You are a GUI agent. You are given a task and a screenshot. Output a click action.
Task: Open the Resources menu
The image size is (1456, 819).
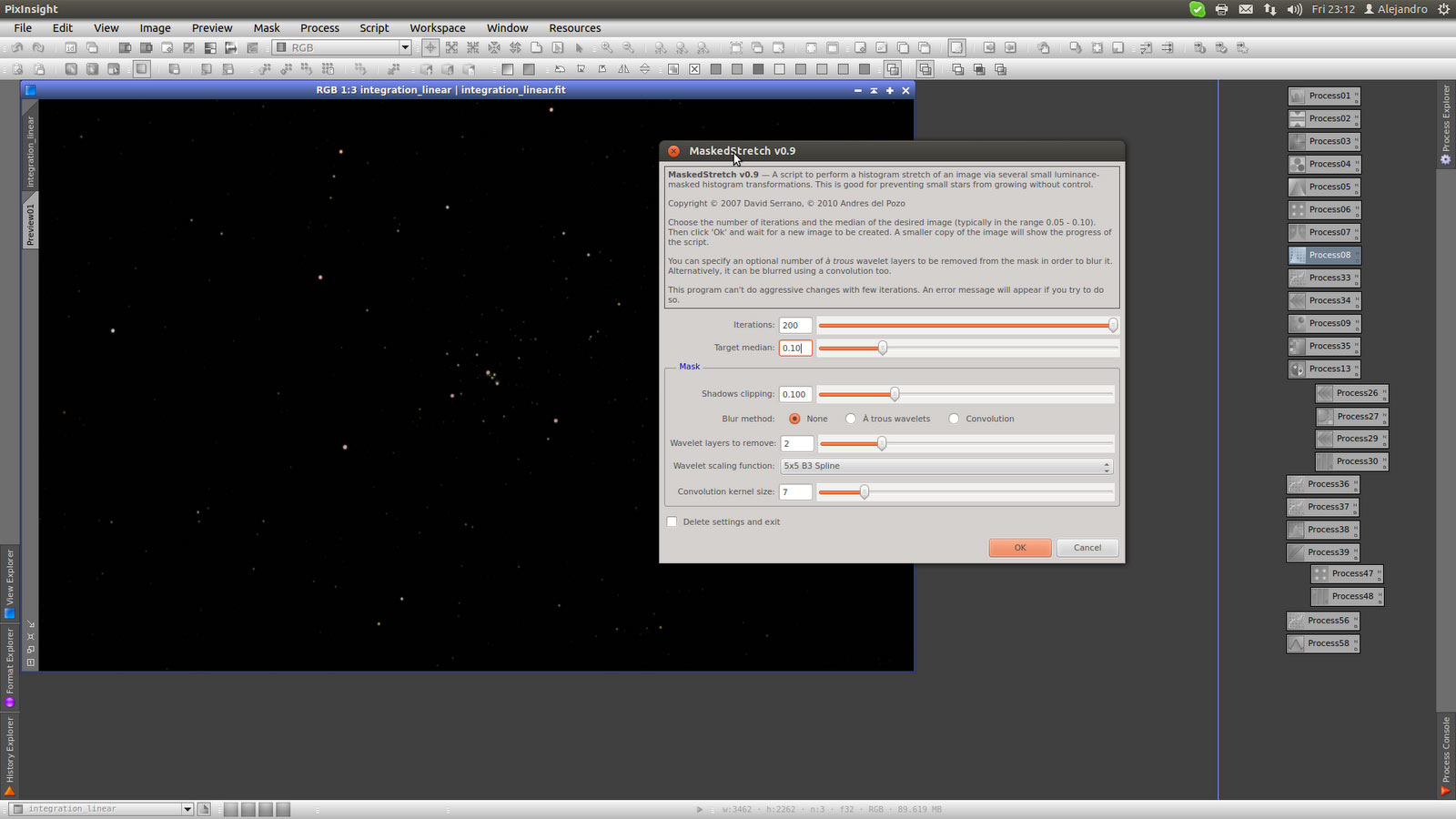point(574,28)
